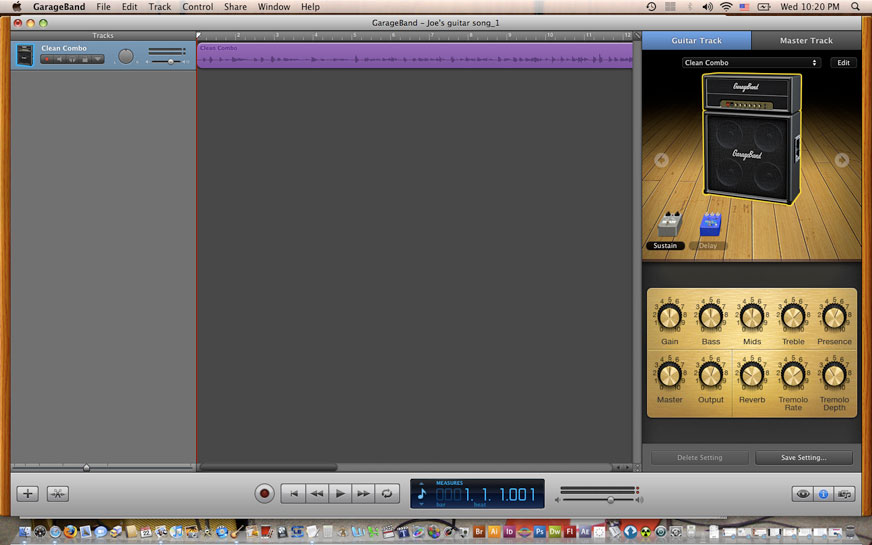872x545 pixels.
Task: Switch to the Master Track tab
Action: tap(806, 41)
